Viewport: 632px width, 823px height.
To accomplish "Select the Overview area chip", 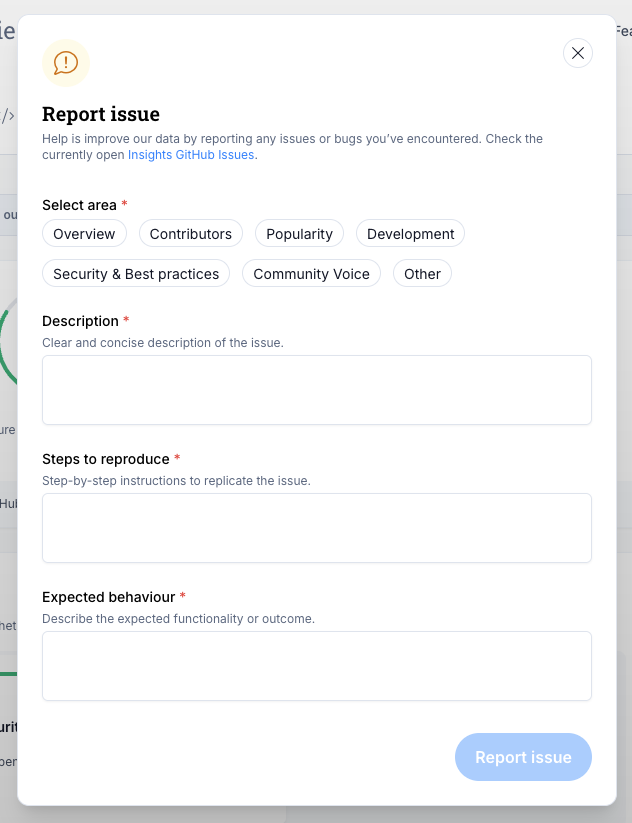I will 84,234.
